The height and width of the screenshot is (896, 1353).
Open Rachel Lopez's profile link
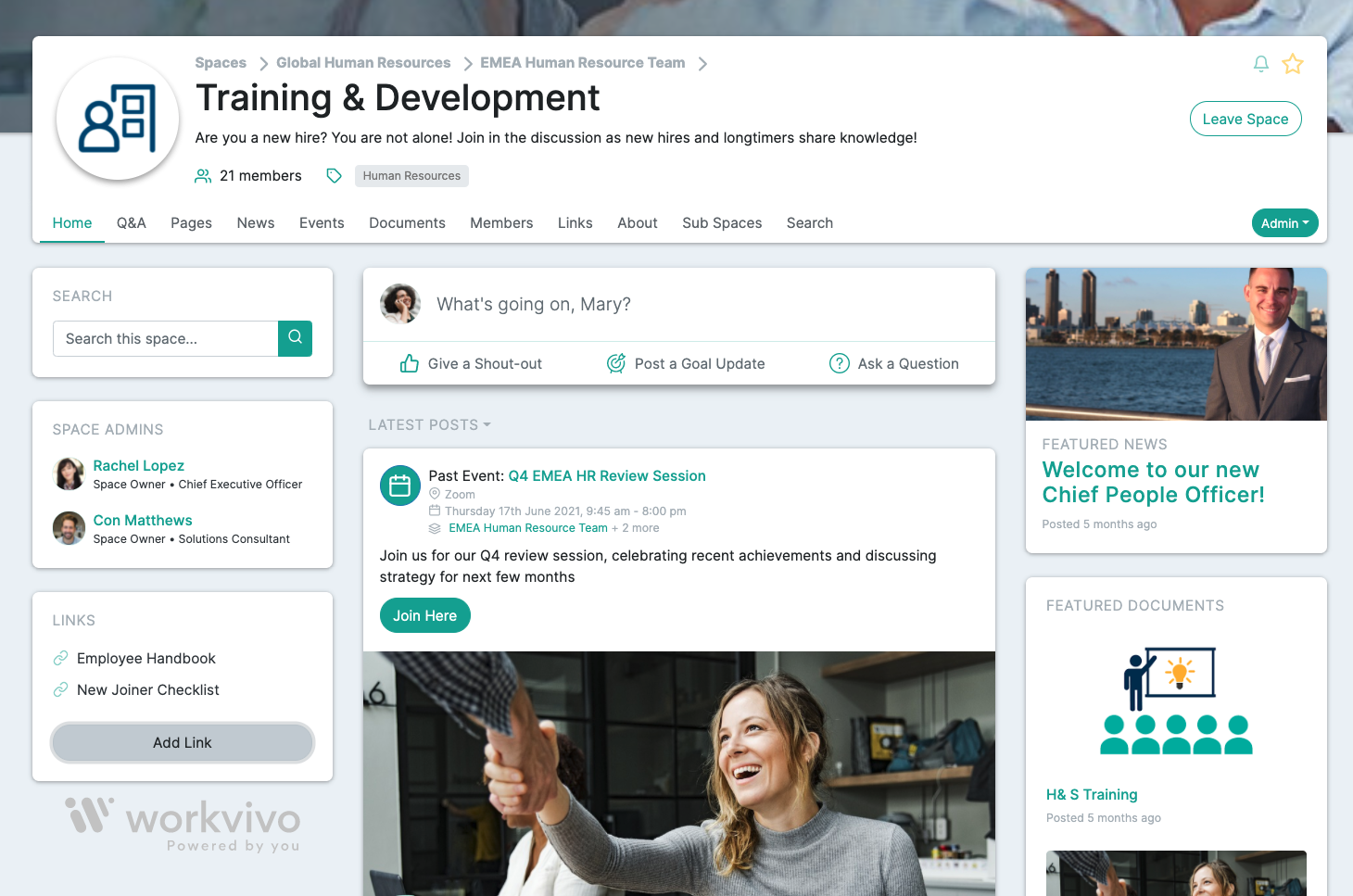[x=139, y=465]
